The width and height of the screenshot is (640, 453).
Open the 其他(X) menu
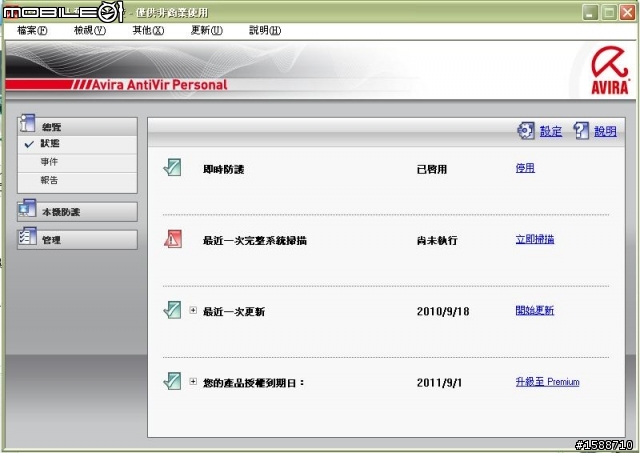pyautogui.click(x=148, y=30)
